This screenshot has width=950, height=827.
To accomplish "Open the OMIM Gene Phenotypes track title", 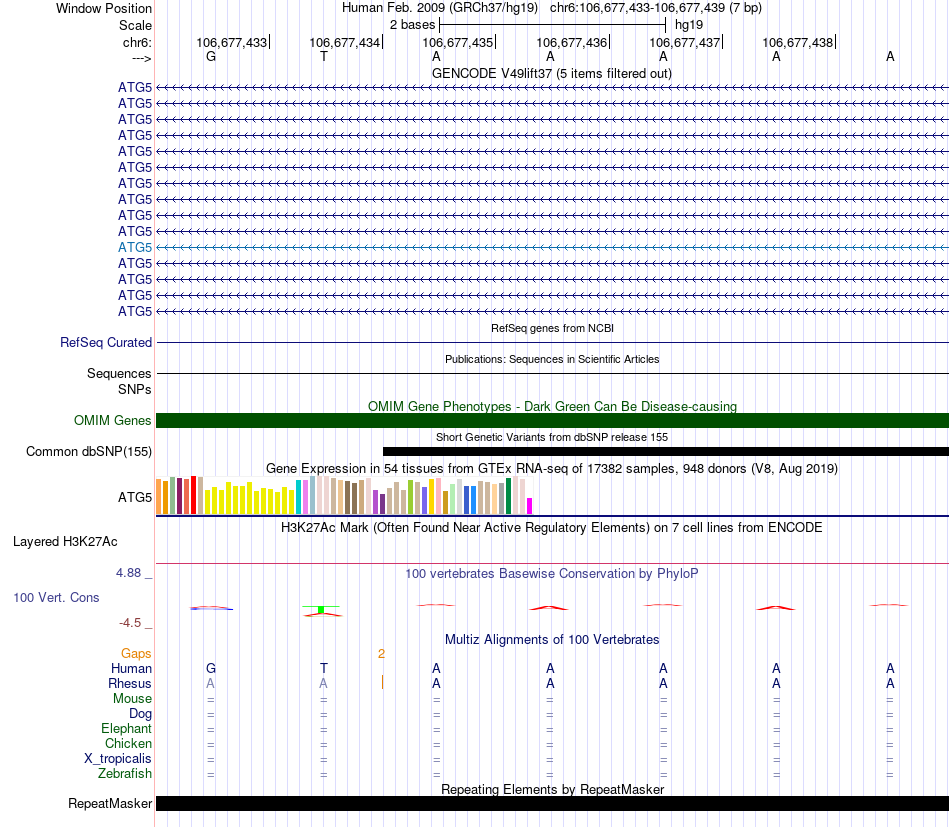I will 552,406.
